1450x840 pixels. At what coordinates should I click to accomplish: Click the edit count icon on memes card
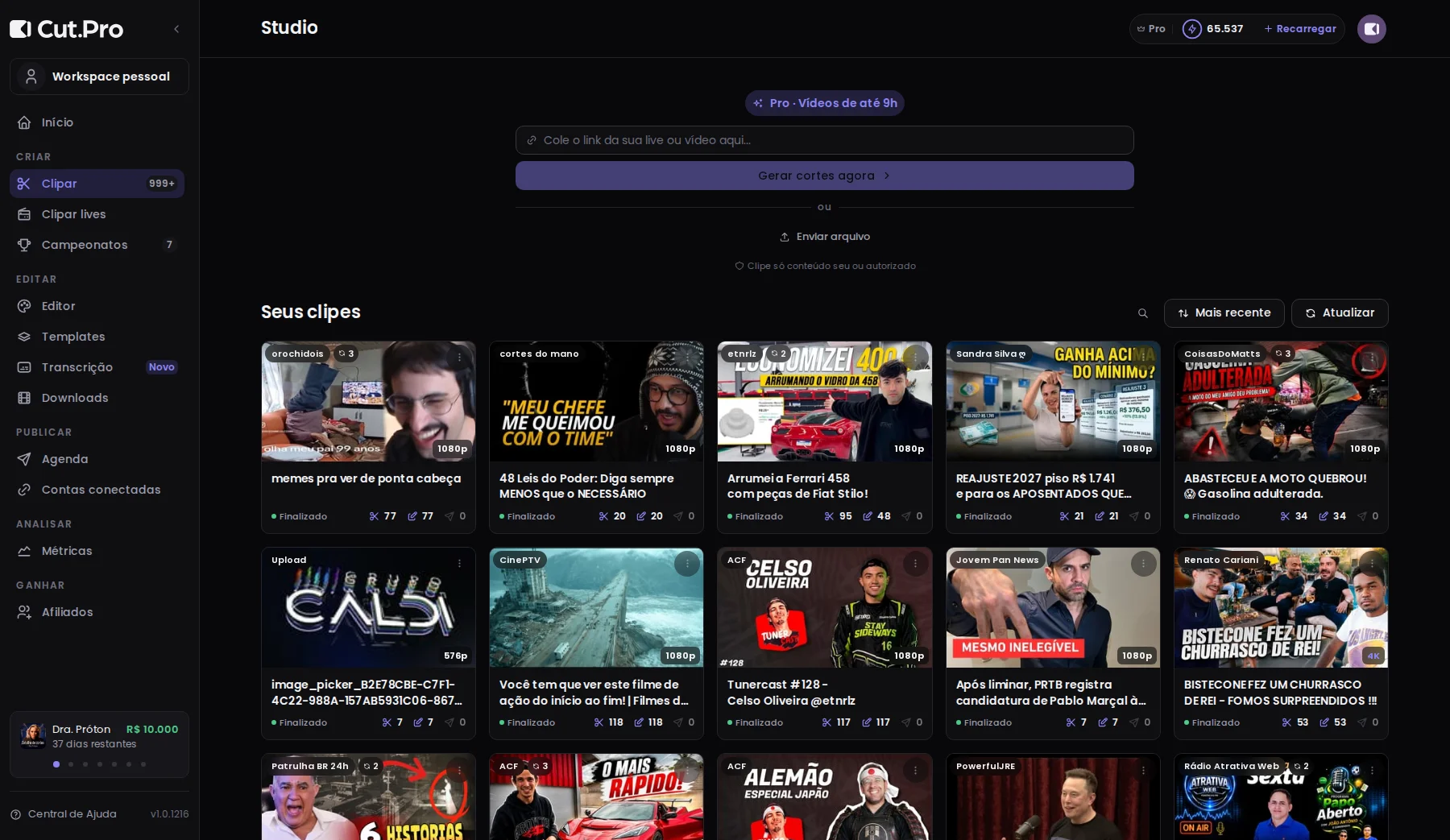412,516
